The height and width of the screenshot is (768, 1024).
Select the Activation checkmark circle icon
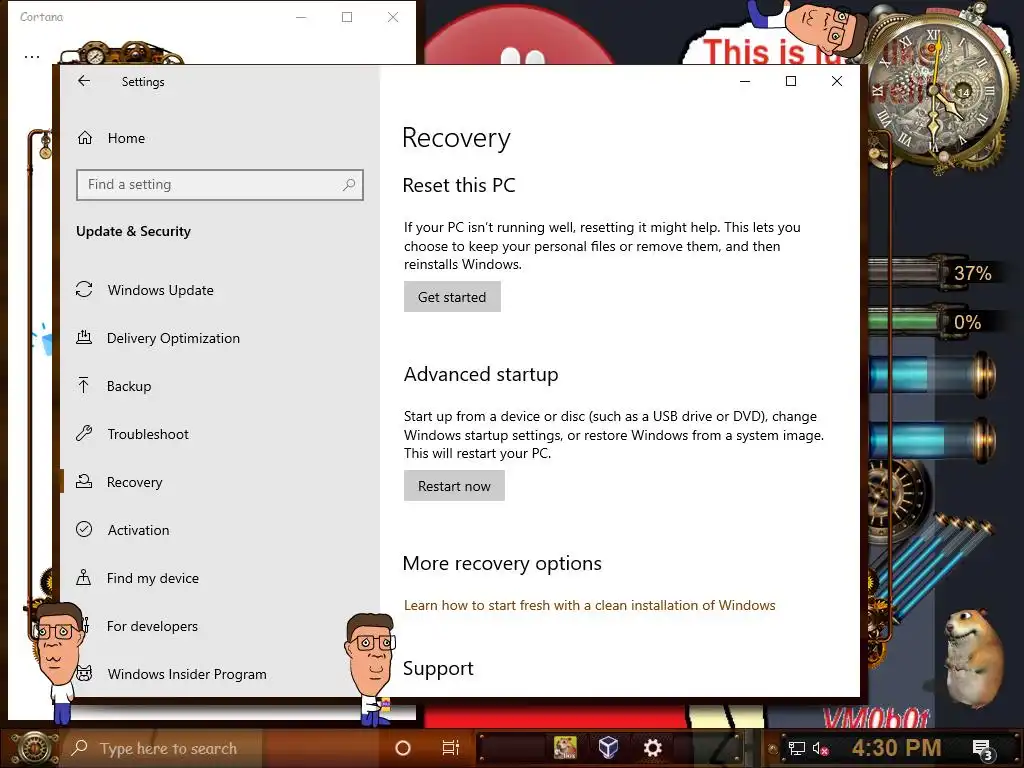click(x=84, y=530)
